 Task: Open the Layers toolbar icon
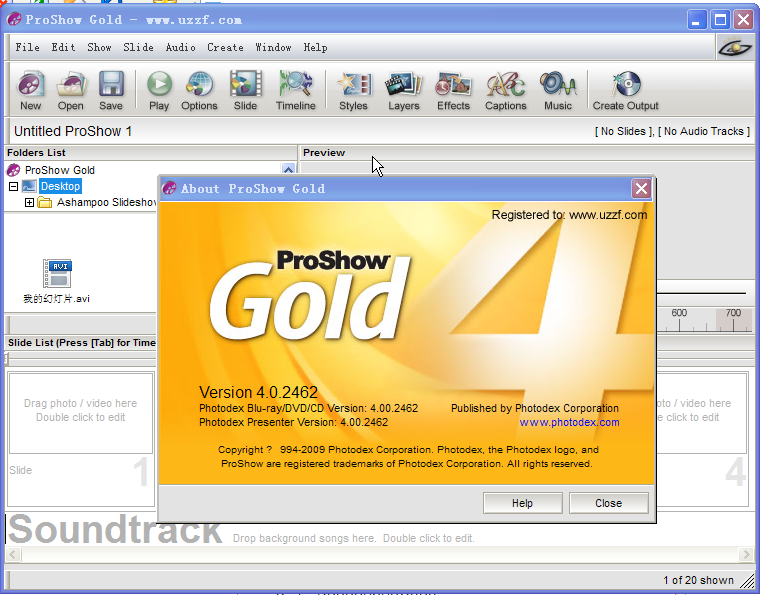pos(404,91)
